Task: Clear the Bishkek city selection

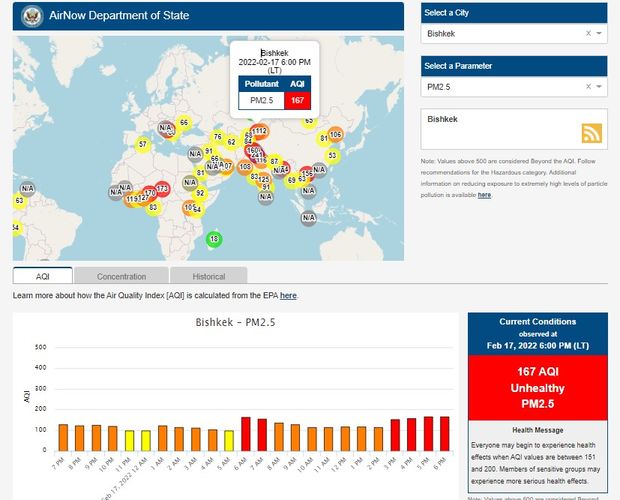Action: [x=588, y=34]
